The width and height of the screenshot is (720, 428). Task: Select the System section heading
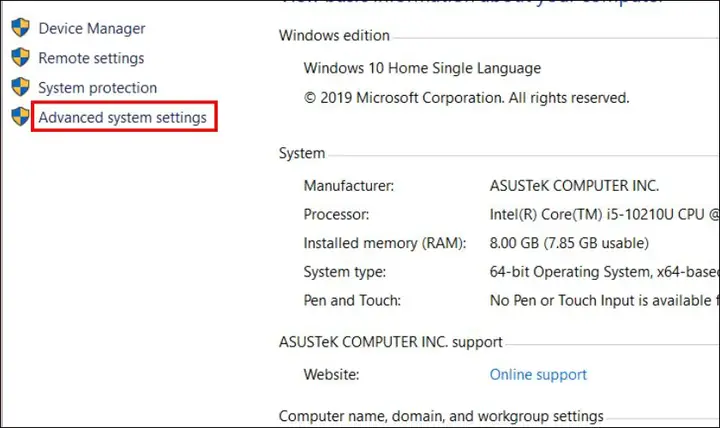pos(302,153)
